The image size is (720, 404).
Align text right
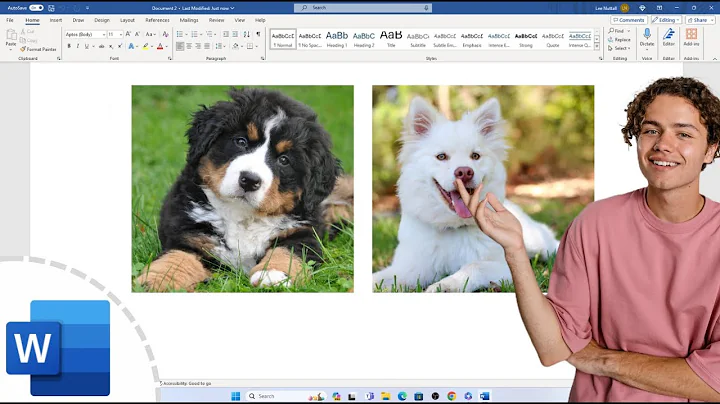pos(198,46)
